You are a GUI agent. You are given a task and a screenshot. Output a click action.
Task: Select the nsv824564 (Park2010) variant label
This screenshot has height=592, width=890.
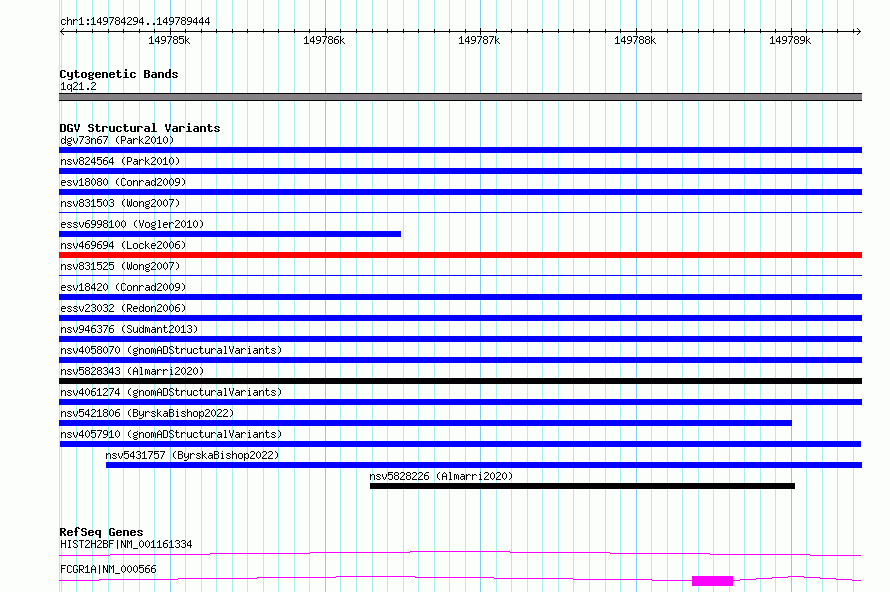(120, 161)
